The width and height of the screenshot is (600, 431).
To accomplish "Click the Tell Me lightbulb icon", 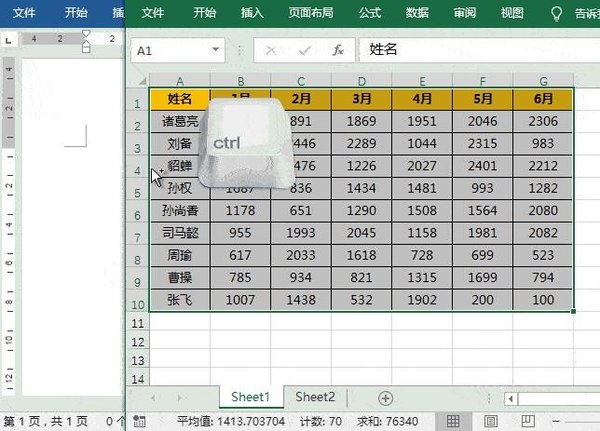I will point(557,14).
